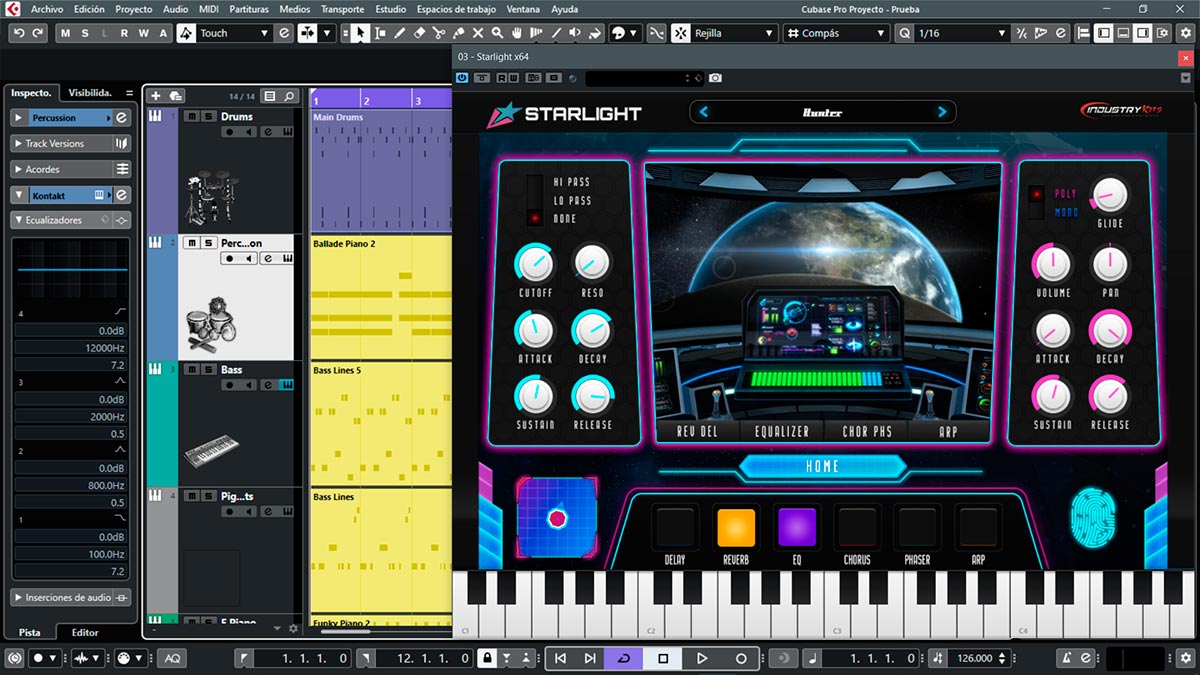Click the Stop transport button
The image size is (1200, 675).
663,658
